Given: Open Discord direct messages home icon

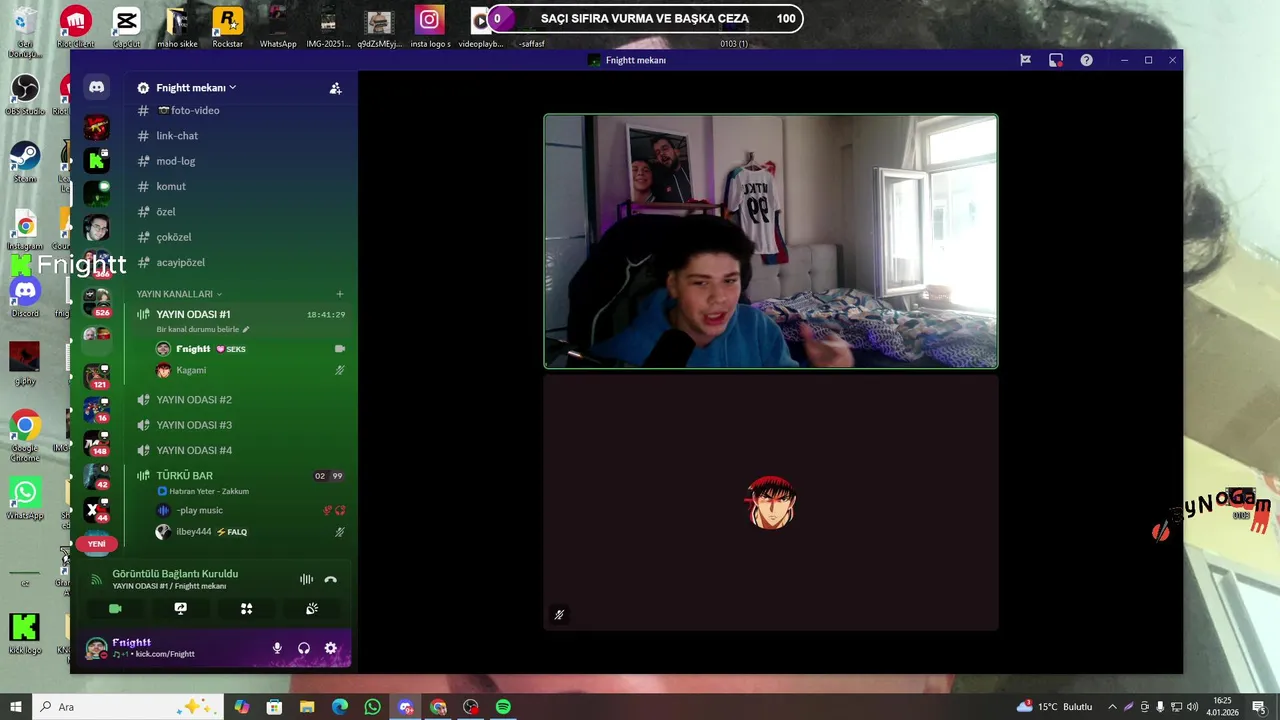Looking at the screenshot, I should pyautogui.click(x=96, y=87).
